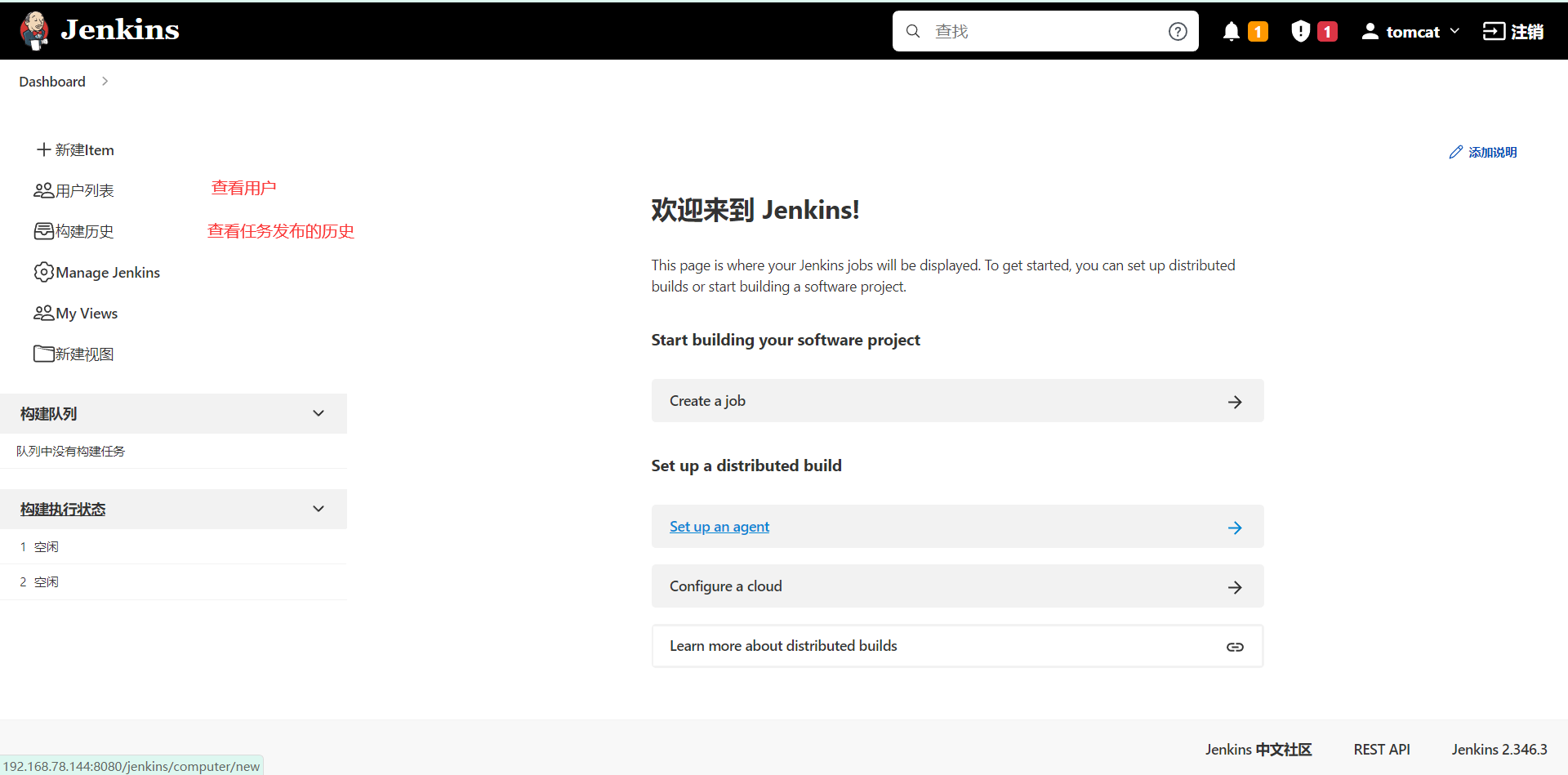Click the red security warning count badge
This screenshot has height=775, width=1568.
click(x=1327, y=31)
